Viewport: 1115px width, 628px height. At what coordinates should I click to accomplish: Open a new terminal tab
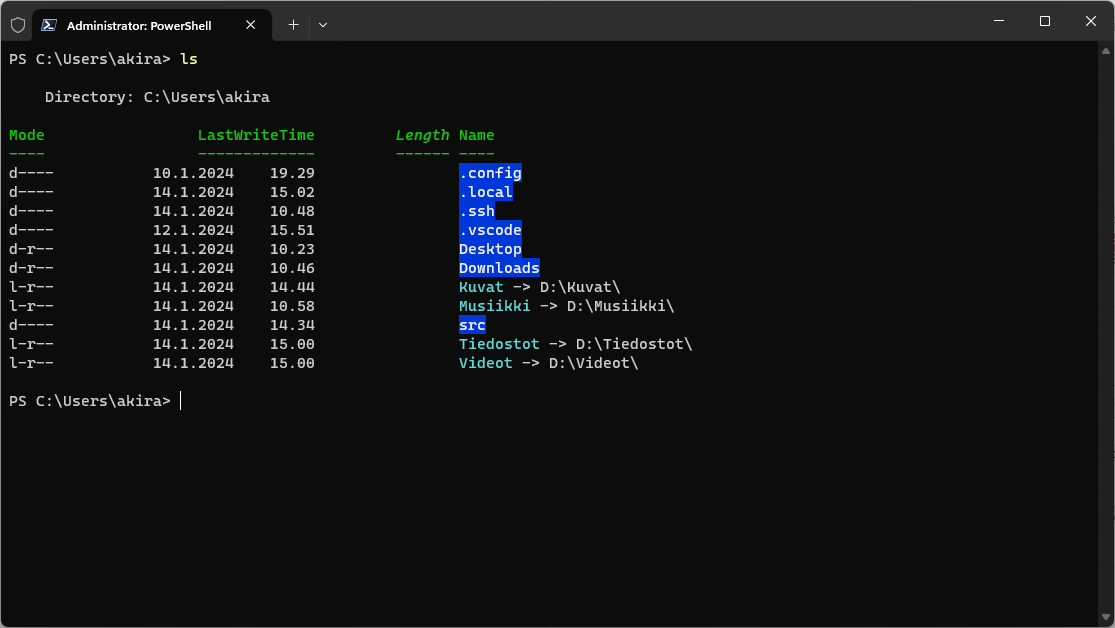(x=293, y=24)
